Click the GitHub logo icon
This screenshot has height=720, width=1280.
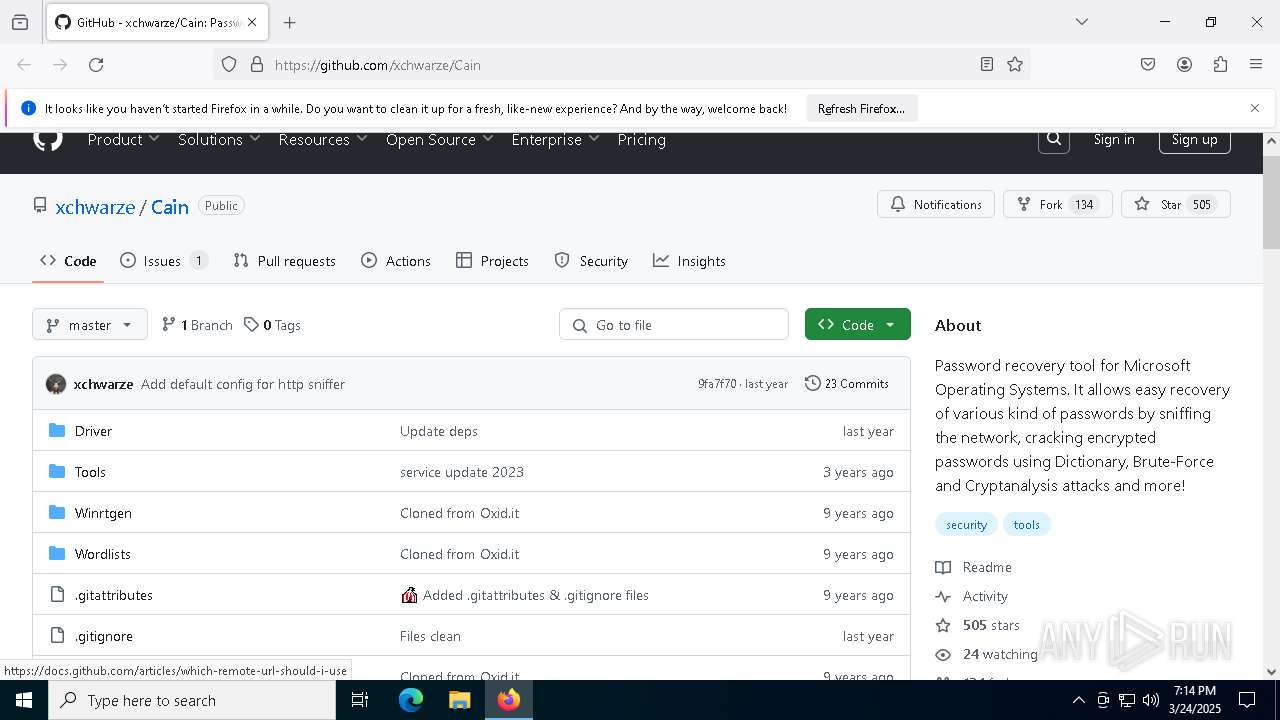coord(48,141)
